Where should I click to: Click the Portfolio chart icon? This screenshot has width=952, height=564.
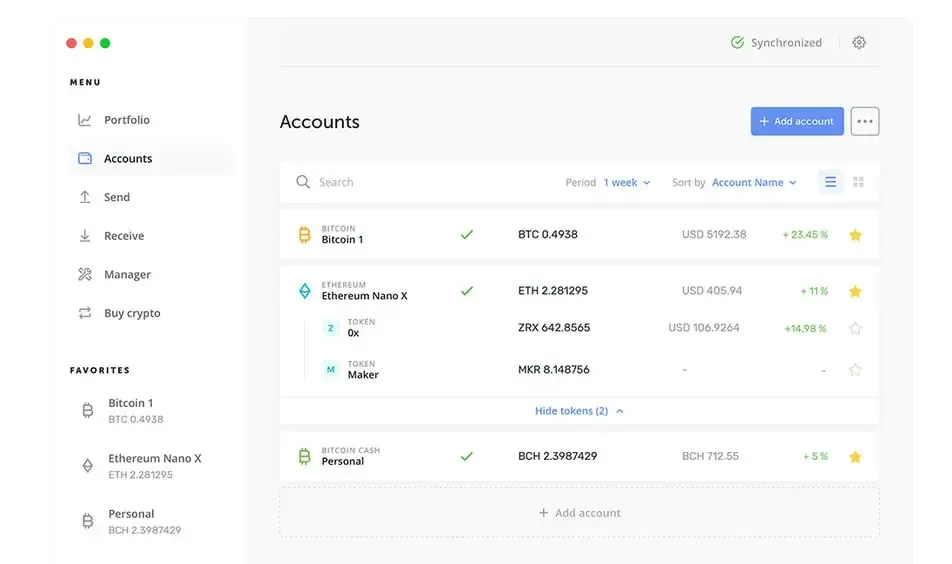84,120
